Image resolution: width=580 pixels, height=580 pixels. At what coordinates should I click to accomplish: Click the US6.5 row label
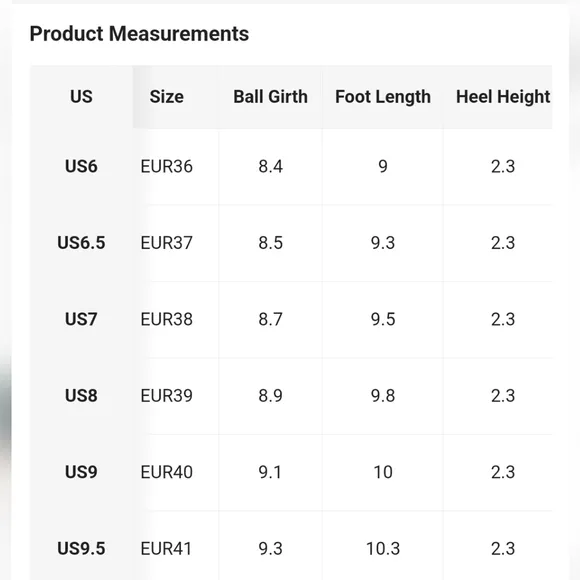81,243
